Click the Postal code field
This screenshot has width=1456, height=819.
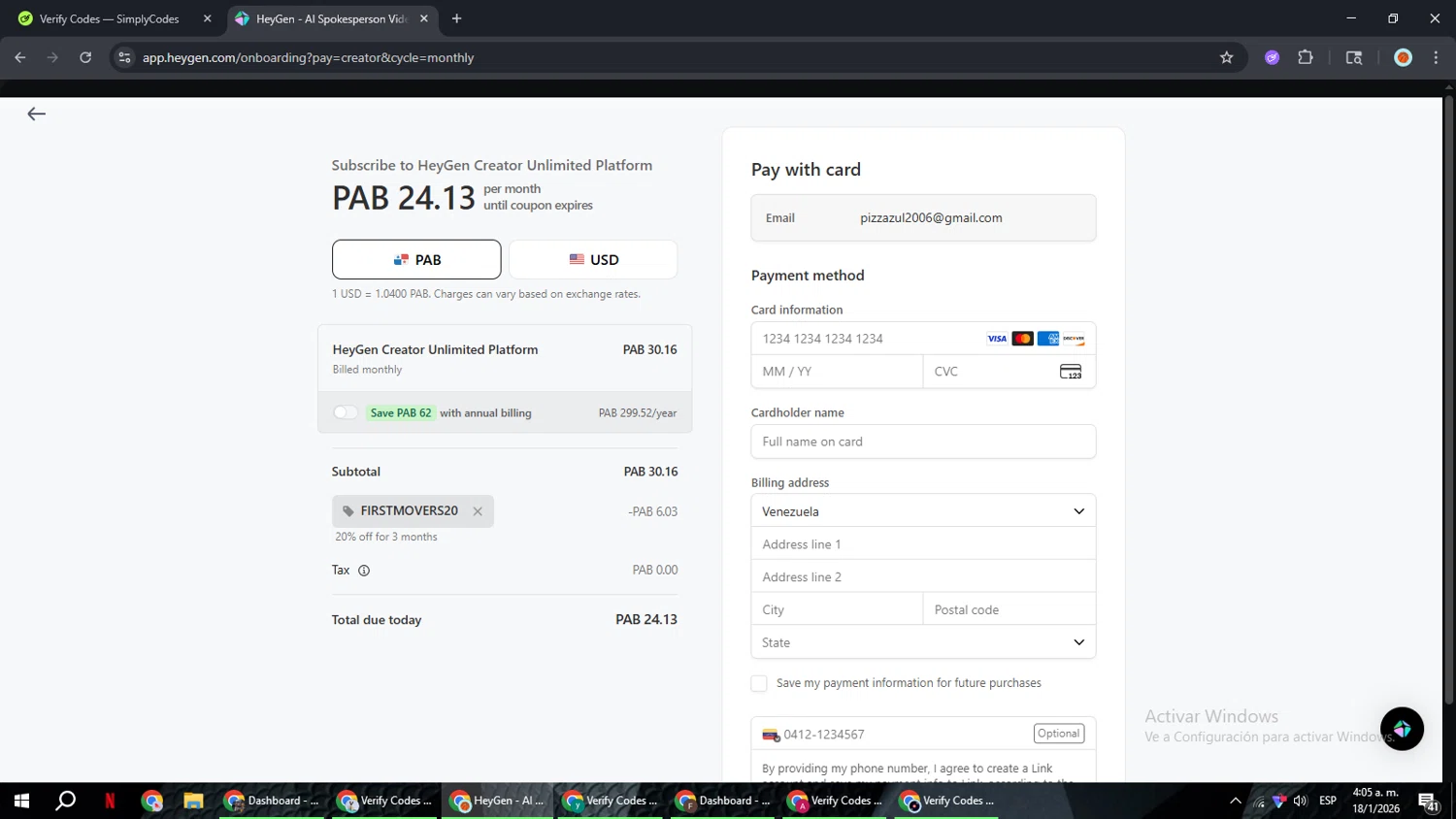[x=1009, y=609]
